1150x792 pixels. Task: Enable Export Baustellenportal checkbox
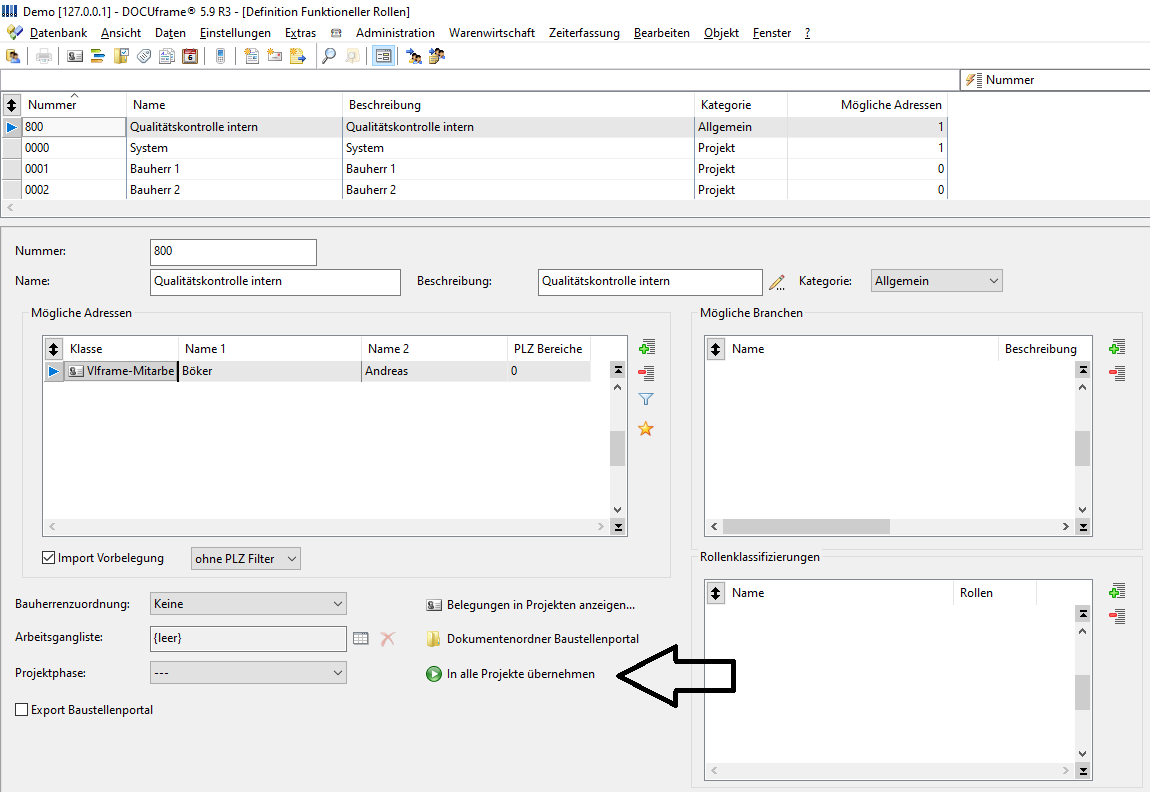[x=21, y=709]
